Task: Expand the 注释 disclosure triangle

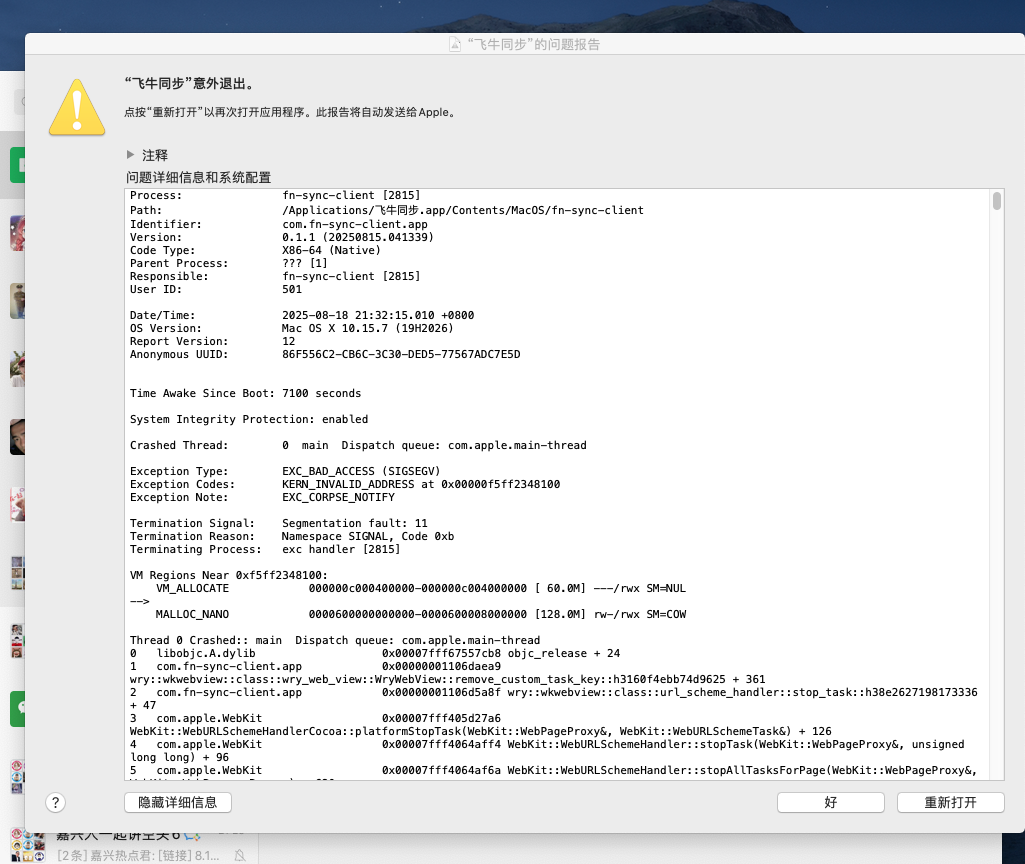Action: [x=130, y=155]
